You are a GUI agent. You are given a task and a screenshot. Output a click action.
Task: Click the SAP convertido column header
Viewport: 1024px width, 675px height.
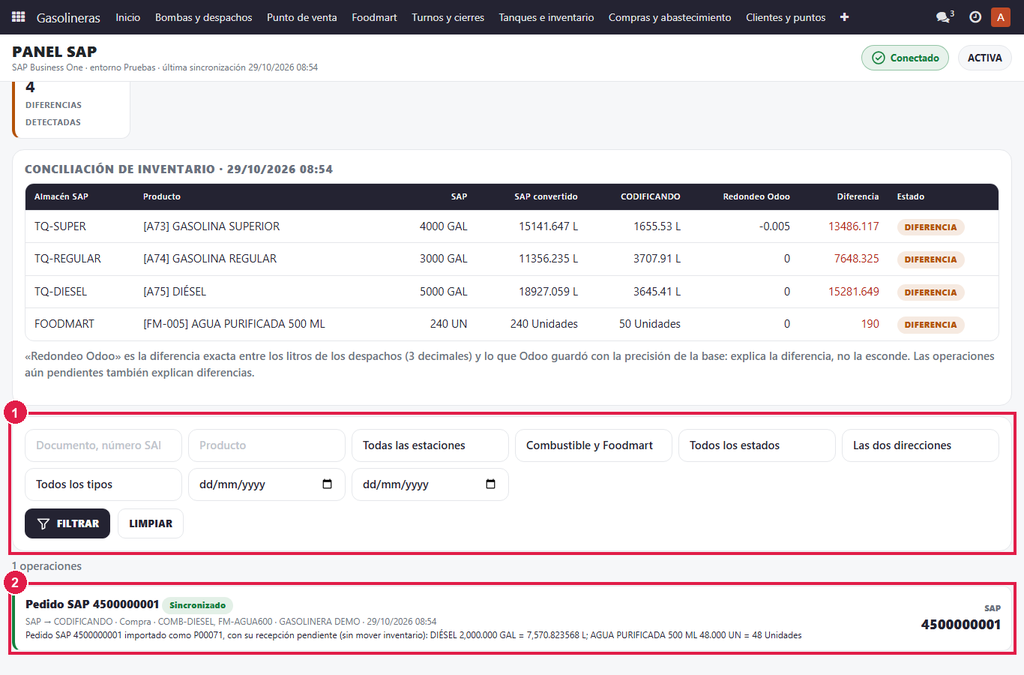tap(546, 196)
